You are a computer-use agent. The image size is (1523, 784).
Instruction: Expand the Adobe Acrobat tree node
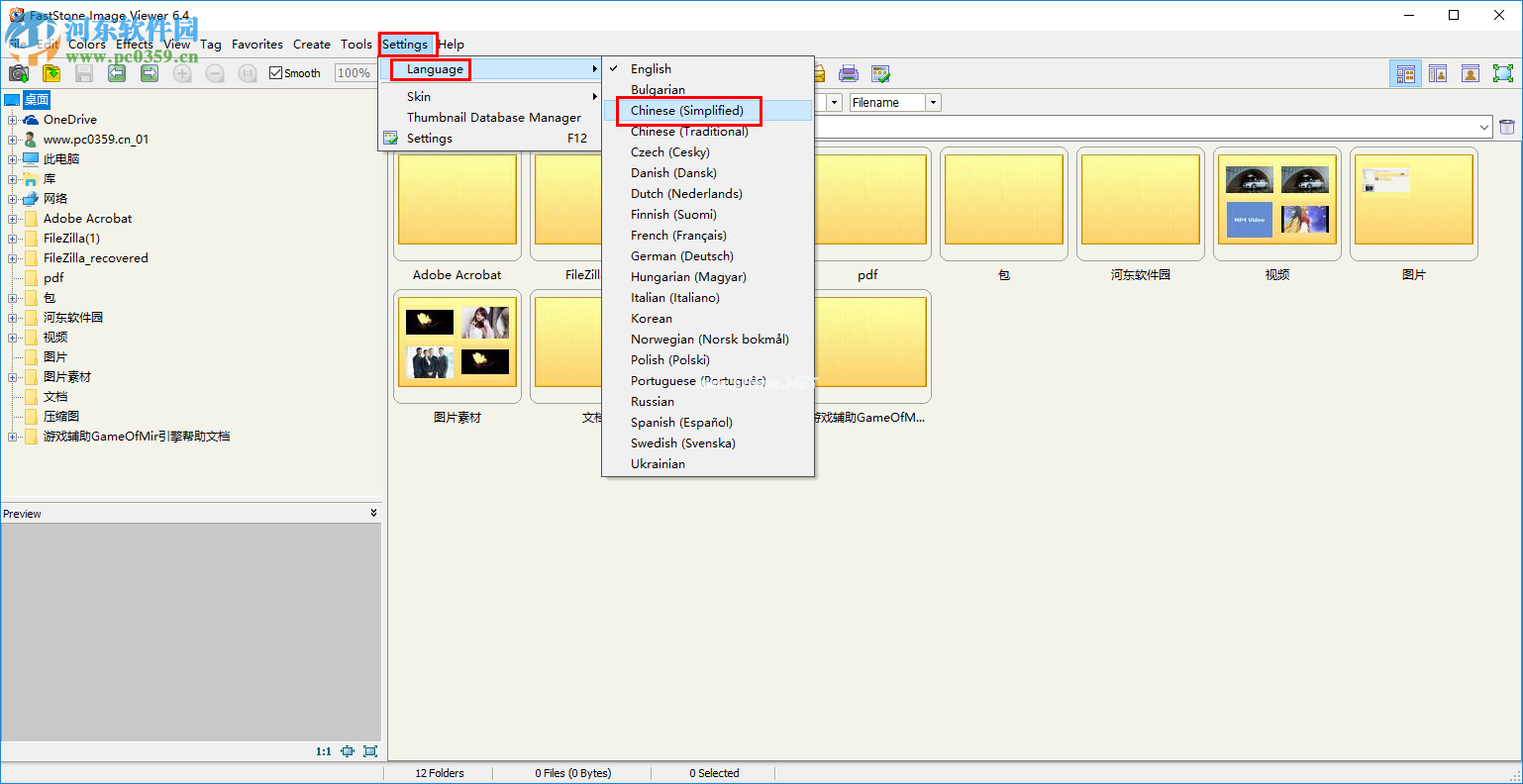coord(13,219)
